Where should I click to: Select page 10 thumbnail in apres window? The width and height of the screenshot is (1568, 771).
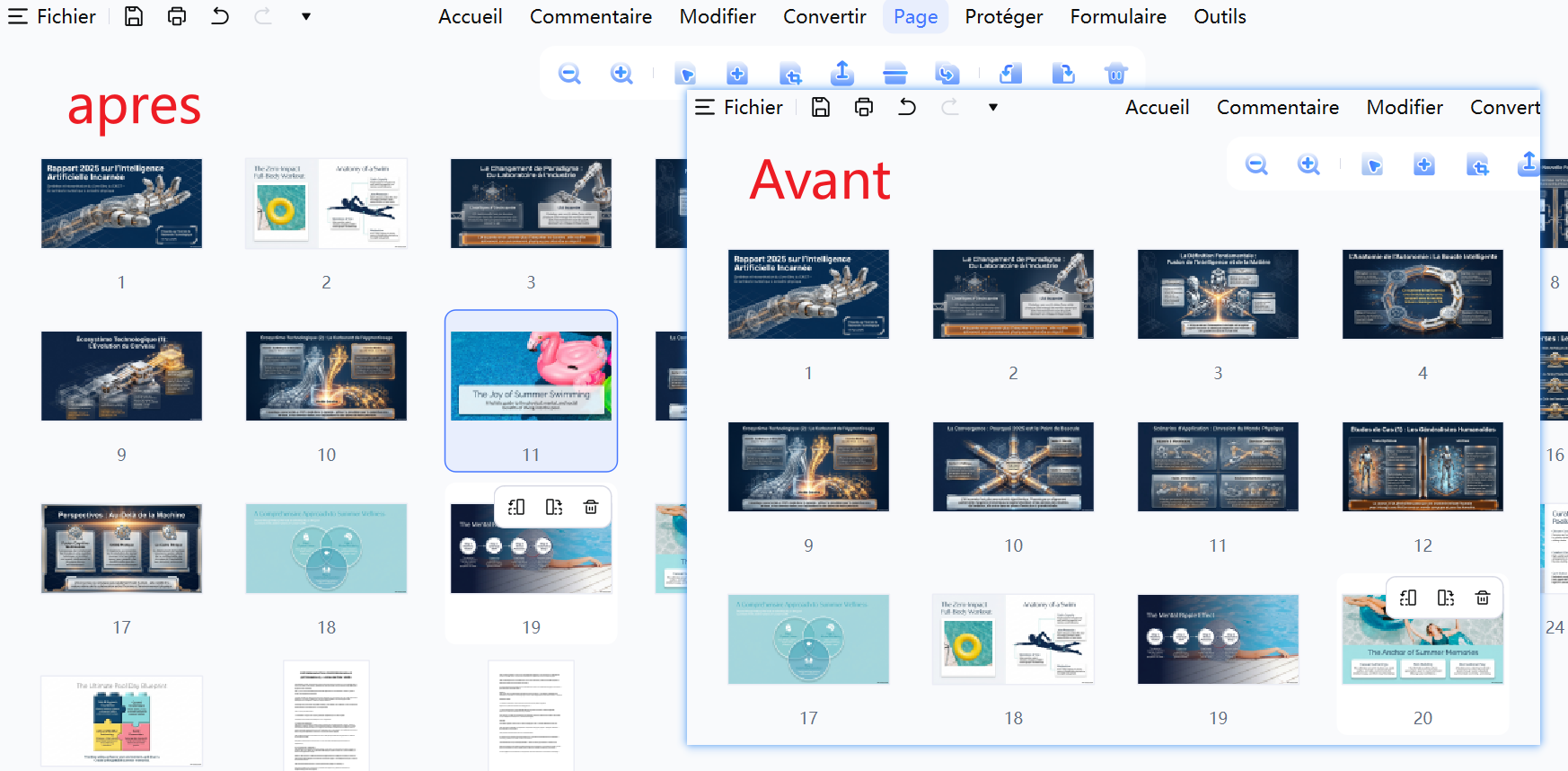tap(326, 376)
